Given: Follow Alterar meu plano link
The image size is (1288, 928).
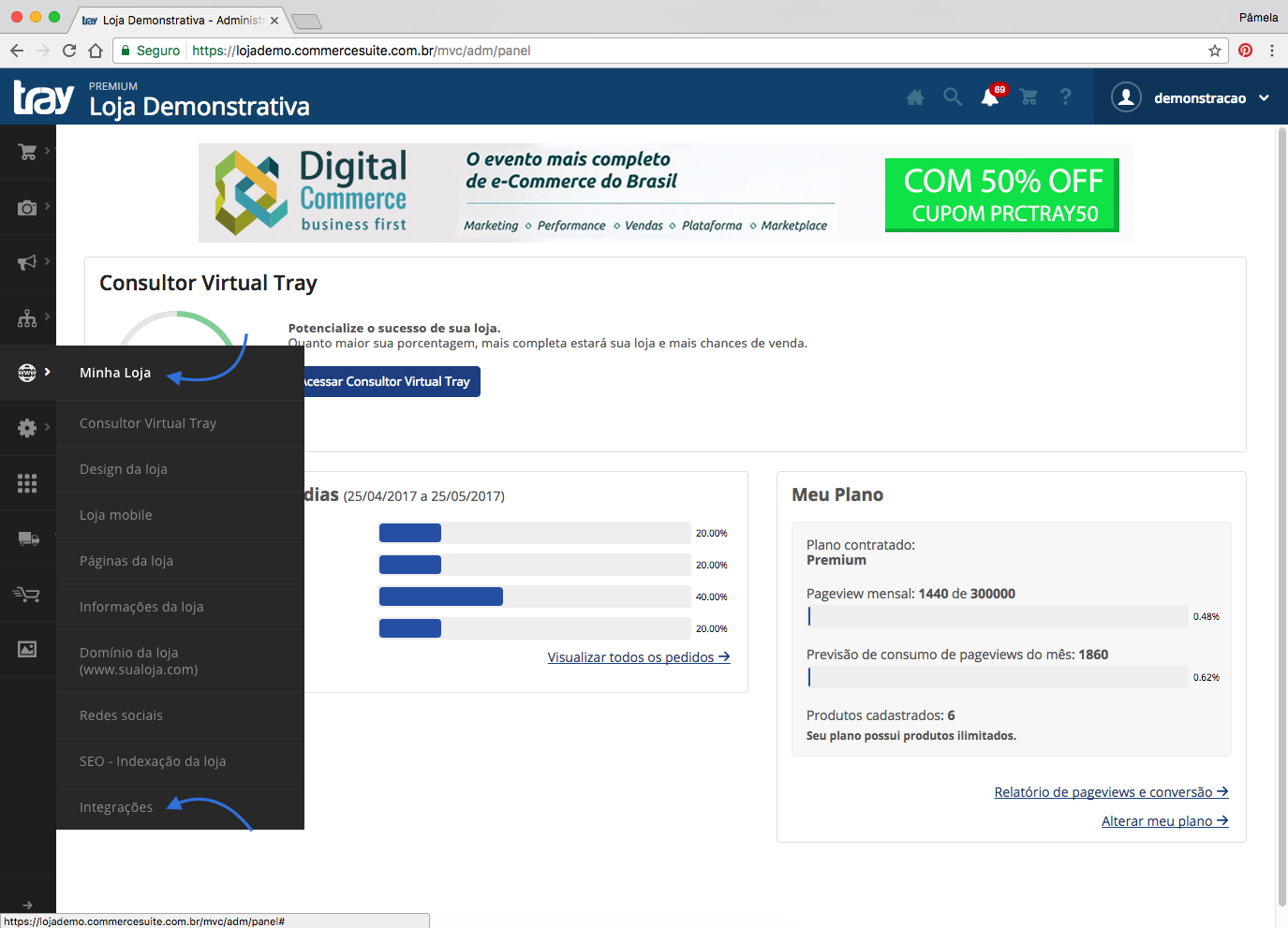Looking at the screenshot, I should click(x=1165, y=821).
